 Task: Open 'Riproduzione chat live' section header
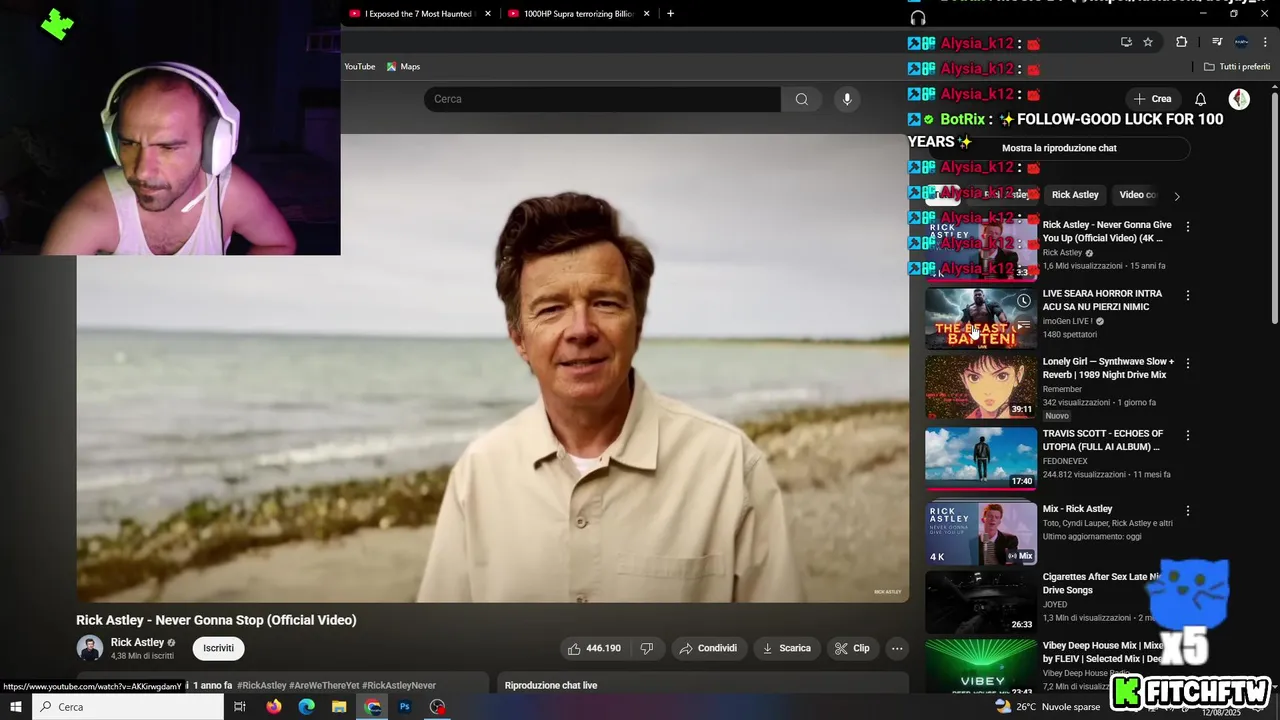pyautogui.click(x=551, y=685)
